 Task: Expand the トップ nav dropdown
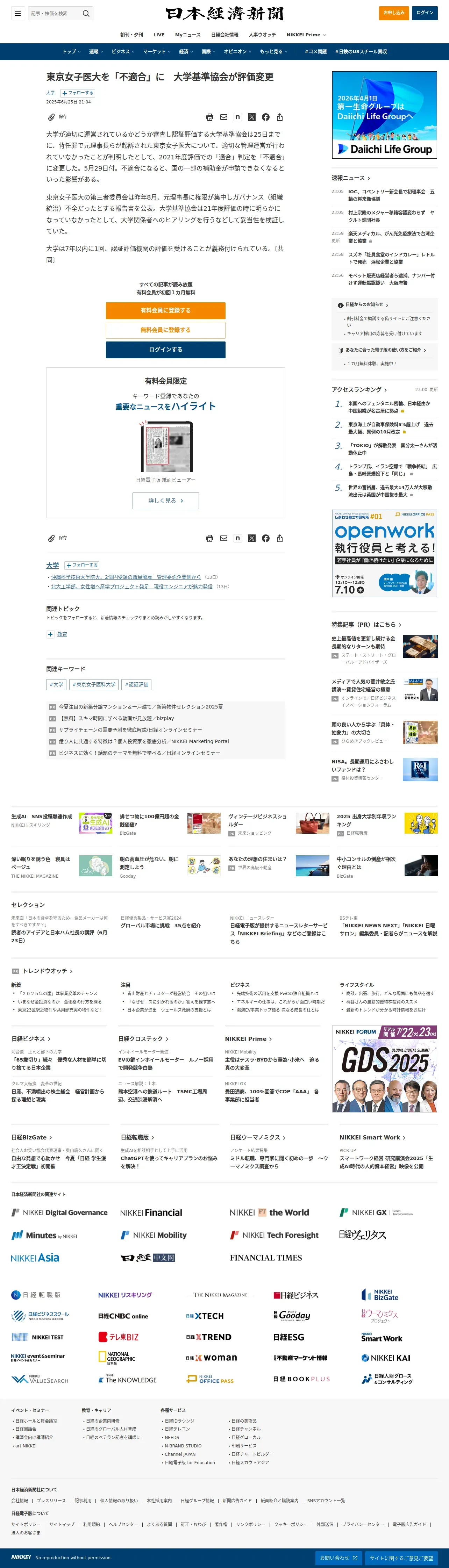[x=71, y=52]
